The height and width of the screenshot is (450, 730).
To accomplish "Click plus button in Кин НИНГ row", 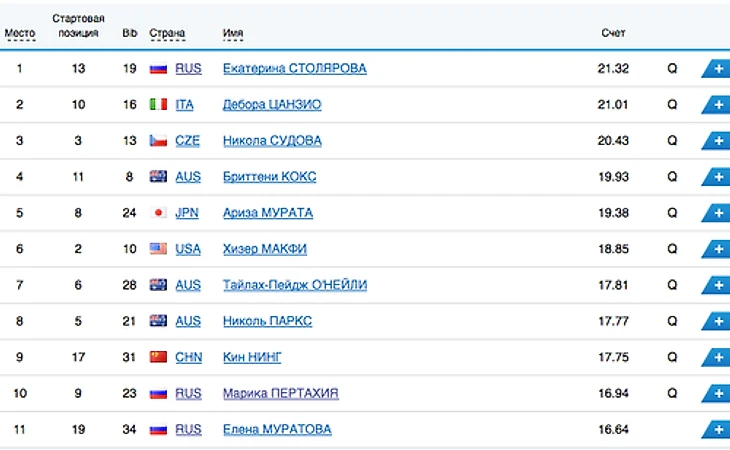I will 717,357.
